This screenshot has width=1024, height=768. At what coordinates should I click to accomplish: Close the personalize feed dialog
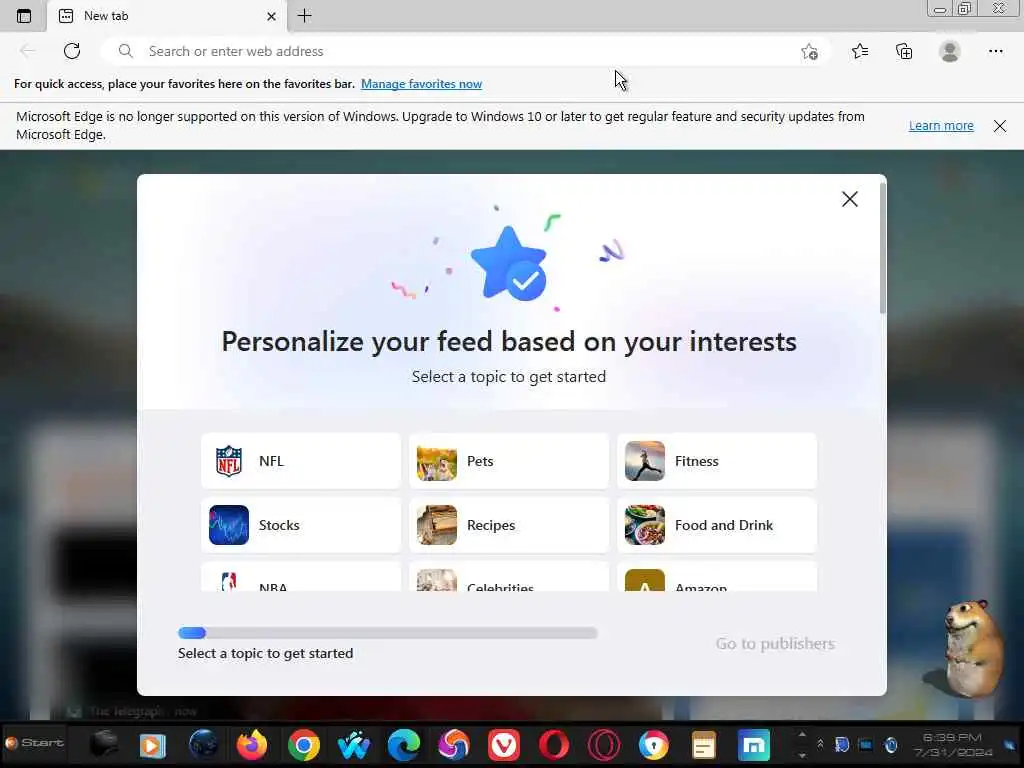point(850,199)
